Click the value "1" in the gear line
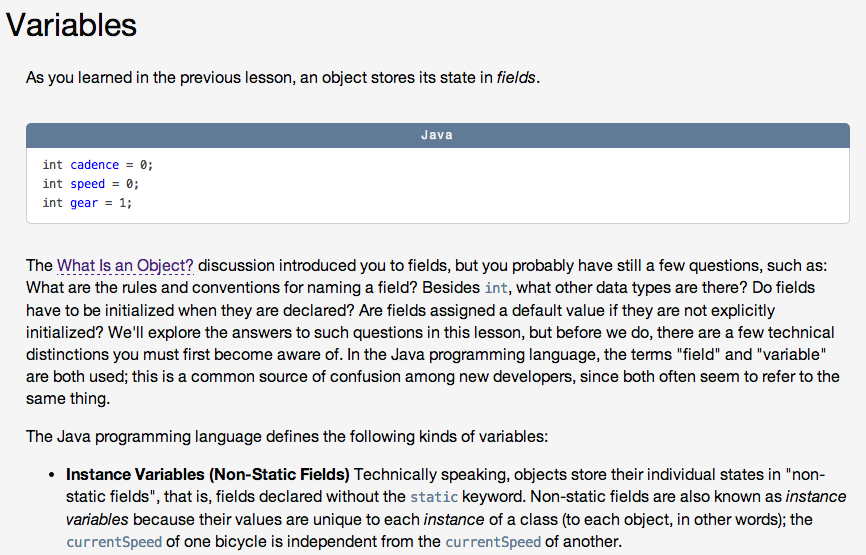This screenshot has height=555, width=866. pyautogui.click(x=123, y=203)
